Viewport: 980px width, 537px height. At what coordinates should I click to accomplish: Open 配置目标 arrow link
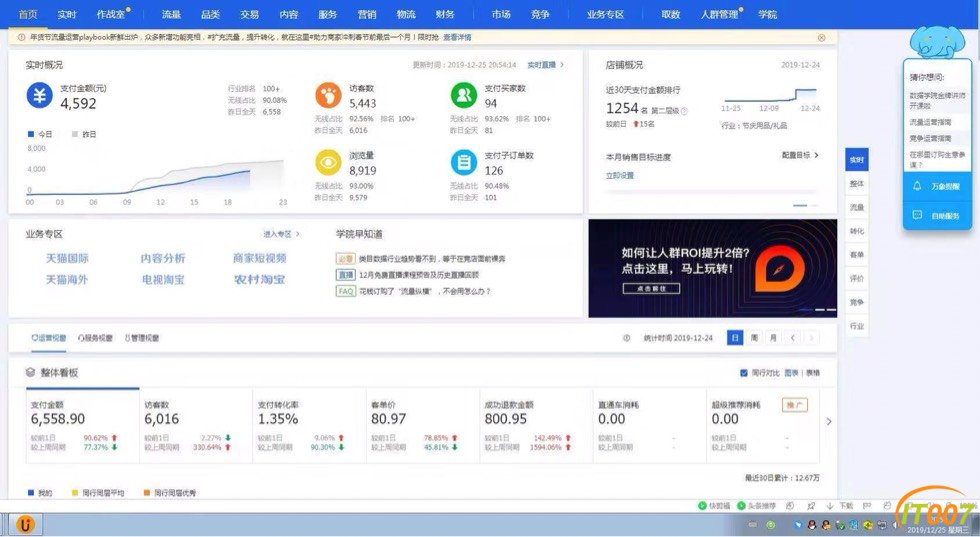[x=800, y=155]
